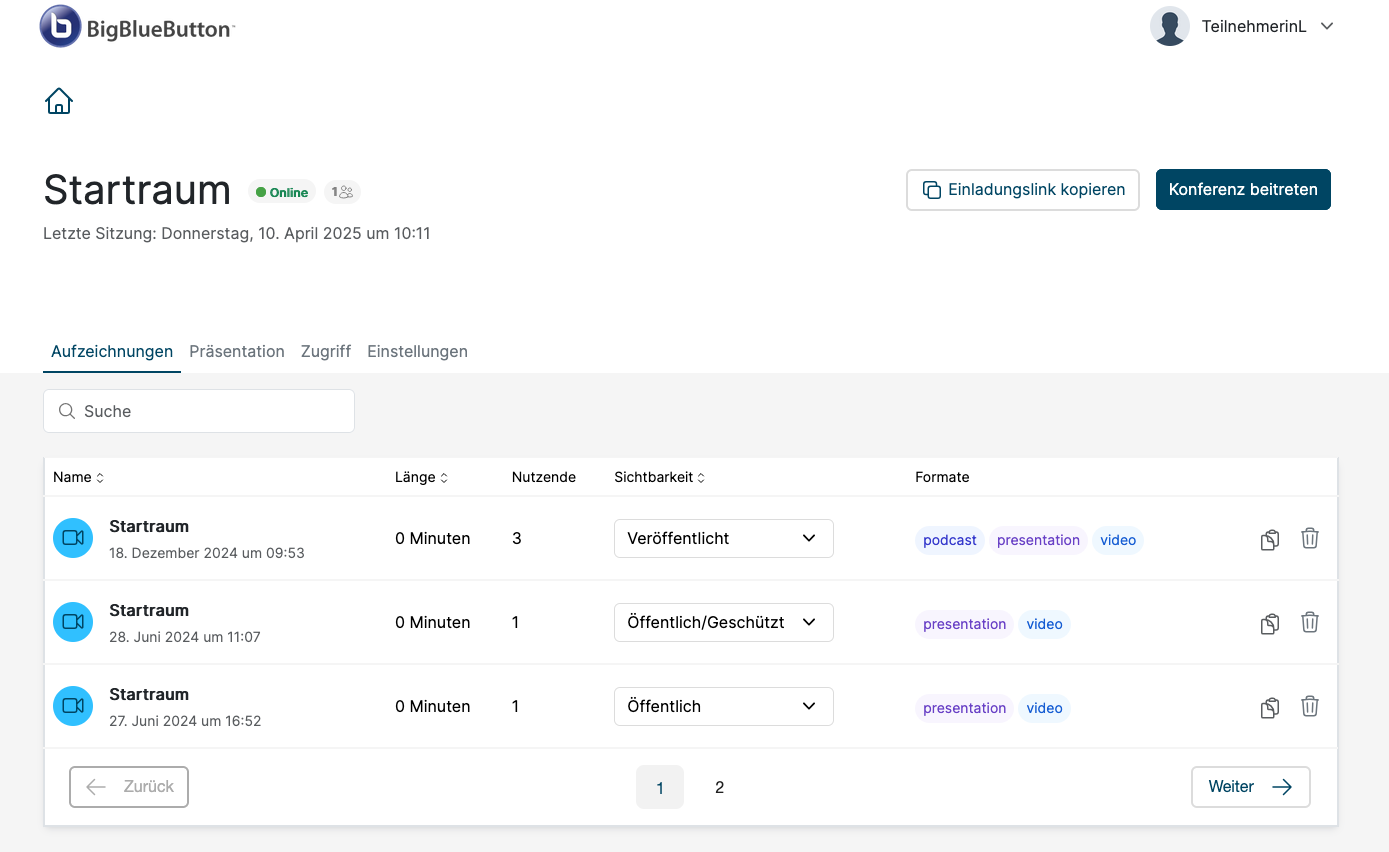Sort recordings by Sichtbarkeit column

(659, 477)
